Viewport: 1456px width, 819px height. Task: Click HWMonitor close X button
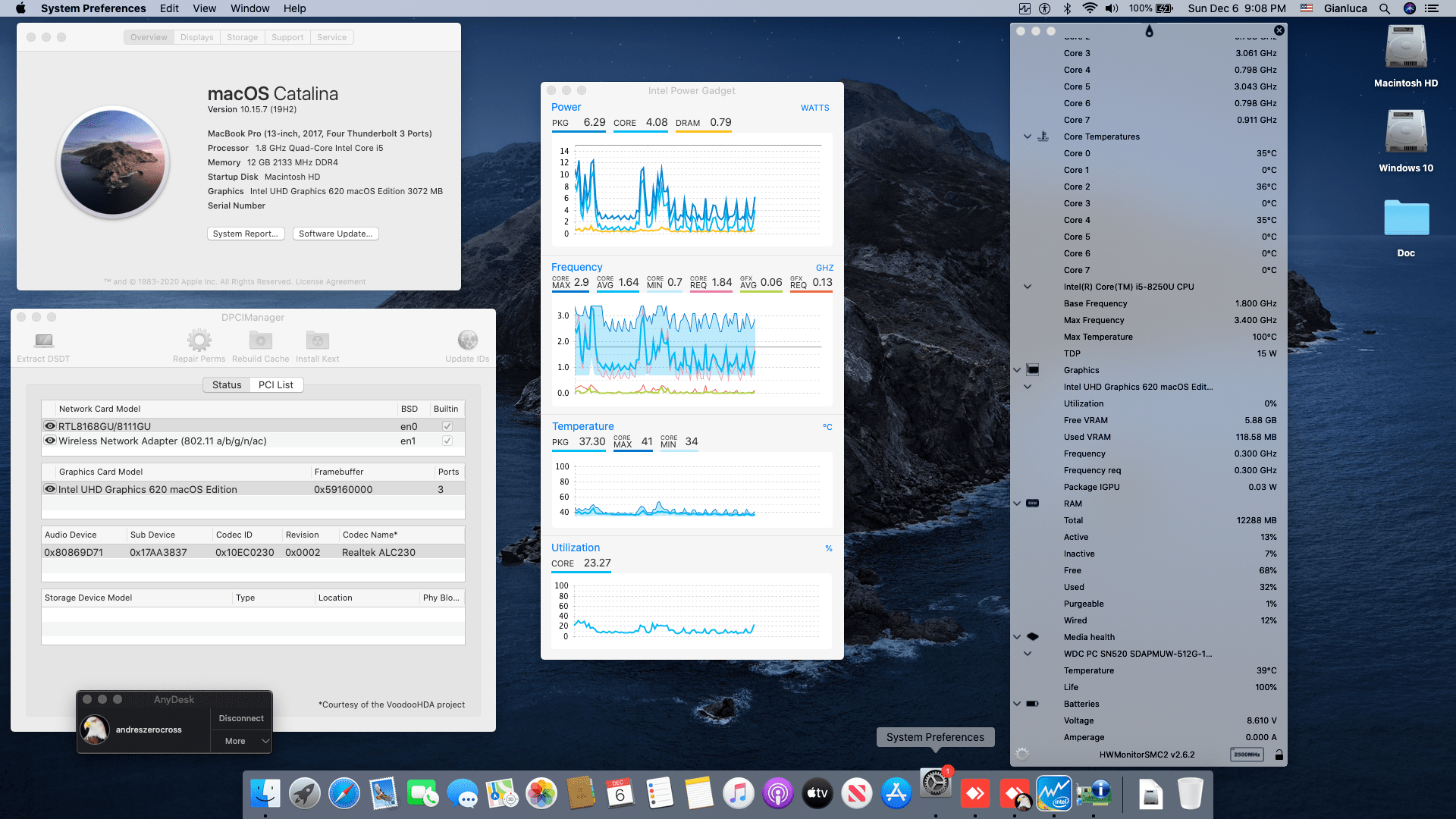pyautogui.click(x=1279, y=30)
